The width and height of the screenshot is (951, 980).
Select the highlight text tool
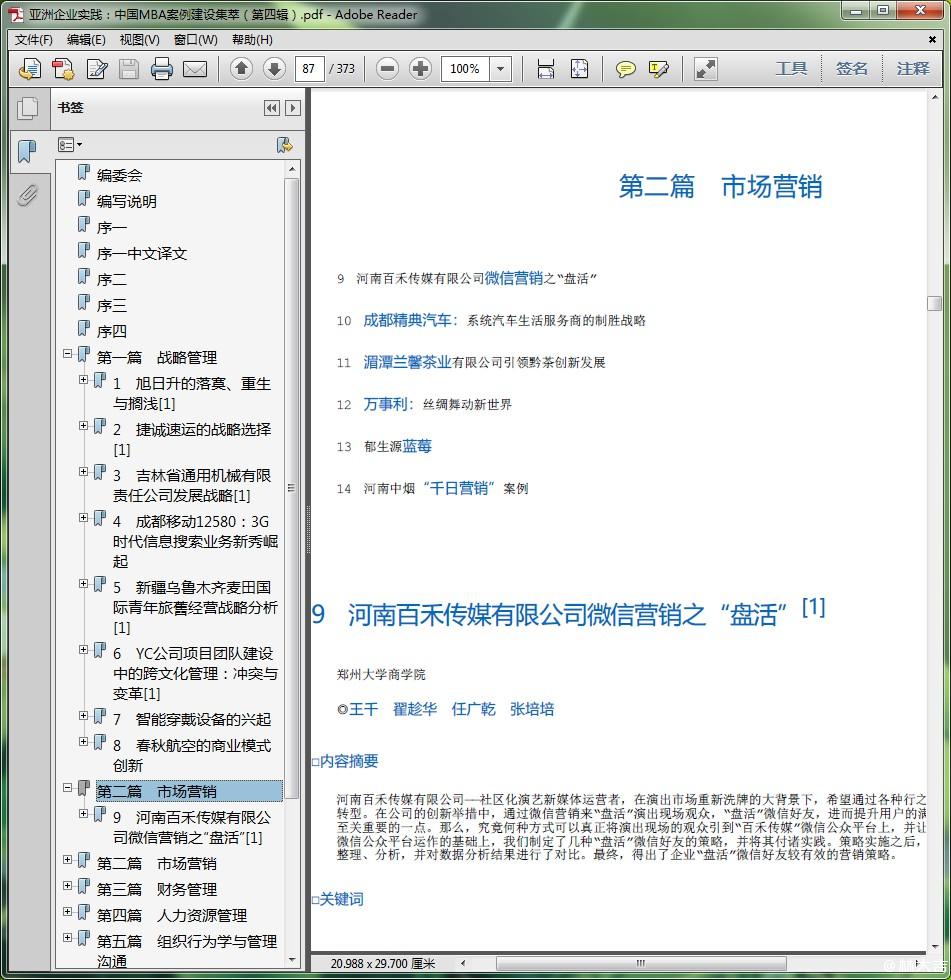click(659, 69)
